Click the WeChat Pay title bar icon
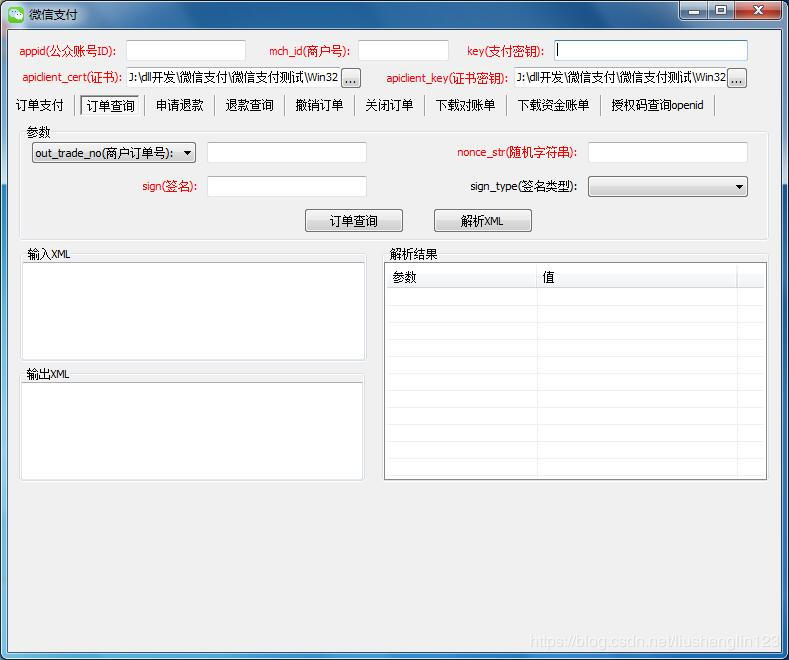The height and width of the screenshot is (660, 789). [x=16, y=14]
